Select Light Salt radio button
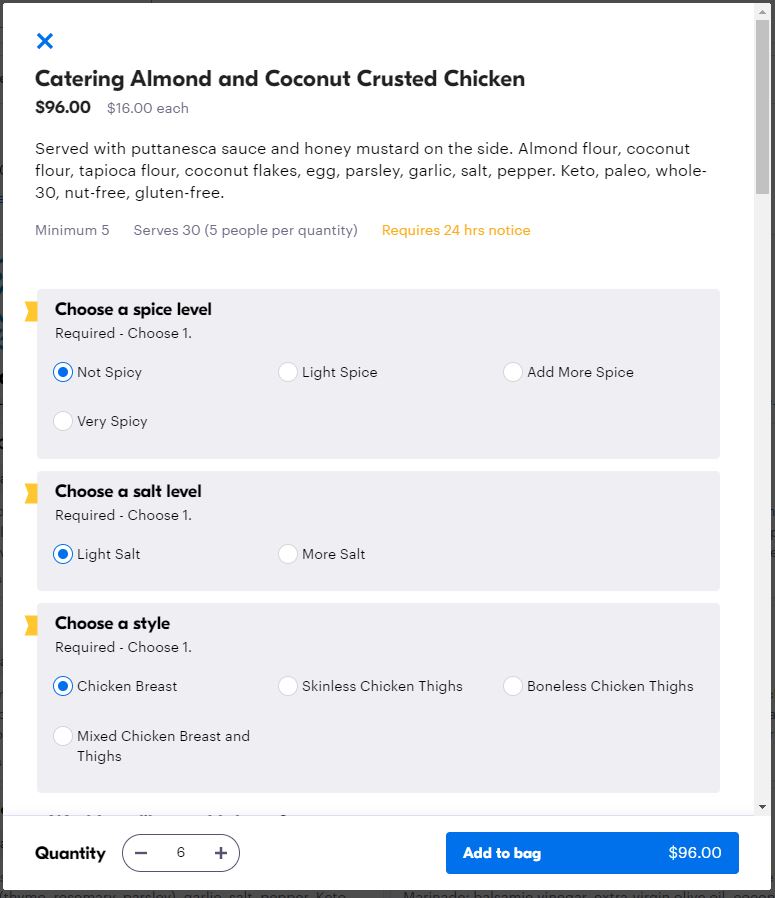Viewport: 775px width, 898px height. pyautogui.click(x=63, y=554)
